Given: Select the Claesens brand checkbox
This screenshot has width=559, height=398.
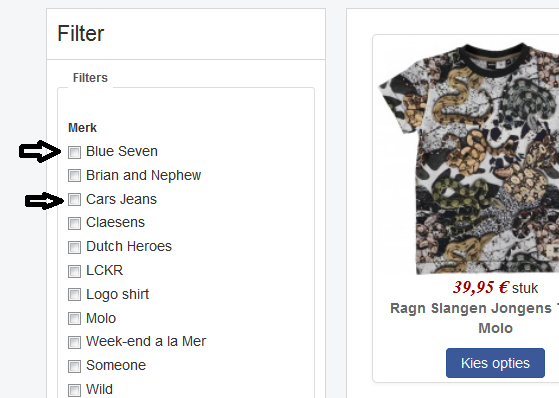Looking at the screenshot, I should coord(75,223).
